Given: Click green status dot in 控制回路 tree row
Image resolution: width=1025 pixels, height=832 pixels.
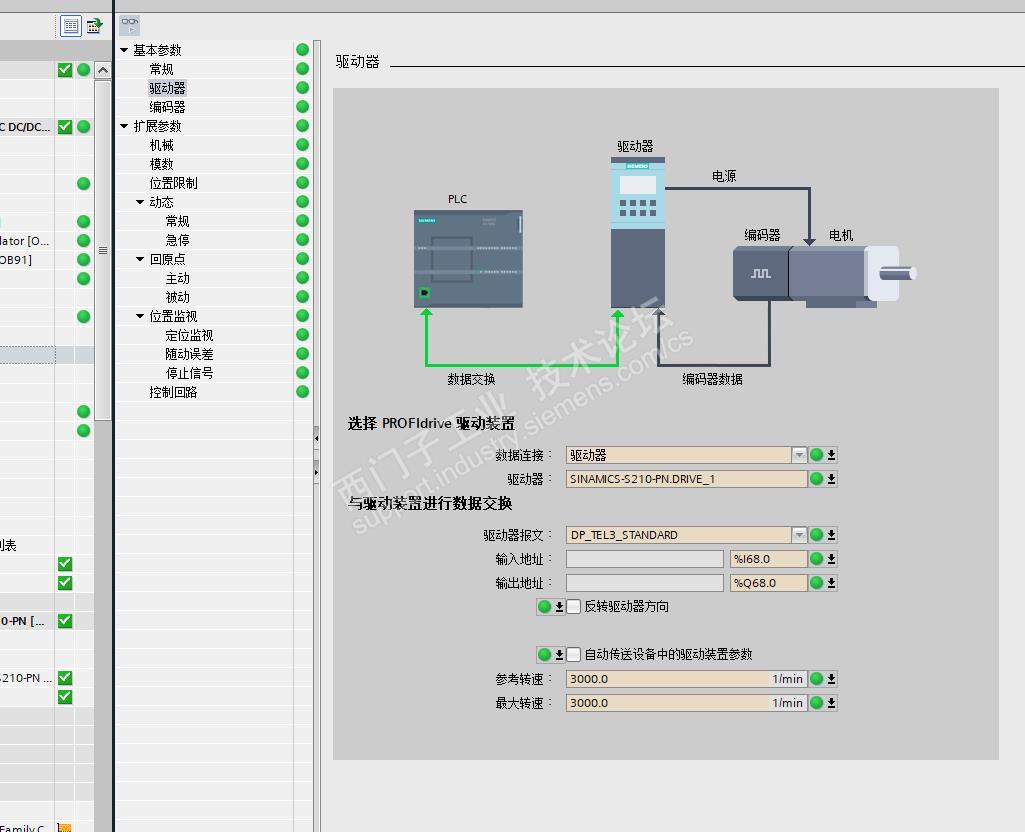Looking at the screenshot, I should click(302, 391).
